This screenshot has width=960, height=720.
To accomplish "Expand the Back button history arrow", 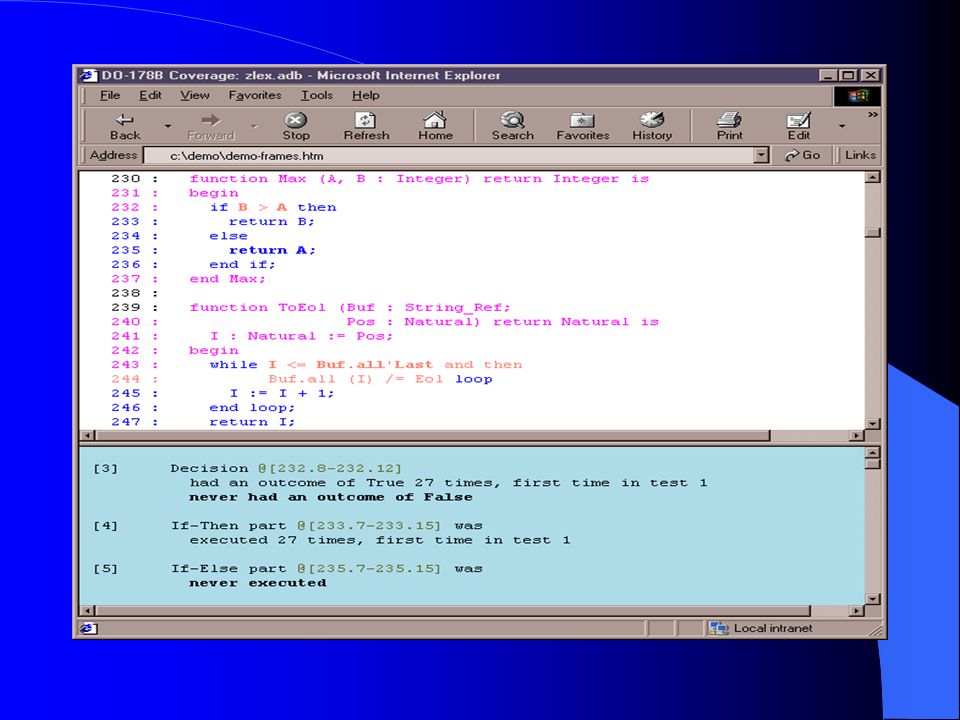I will click(x=167, y=126).
